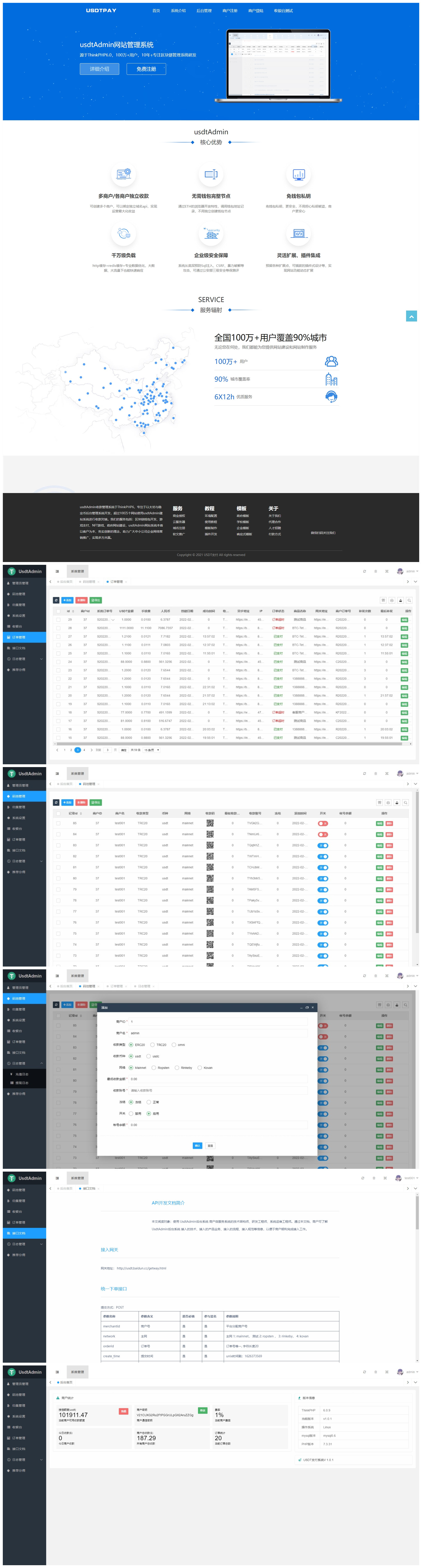The image size is (422, 1568).
Task: Tick the checkbox for order row id 29
Action: [x=59, y=620]
